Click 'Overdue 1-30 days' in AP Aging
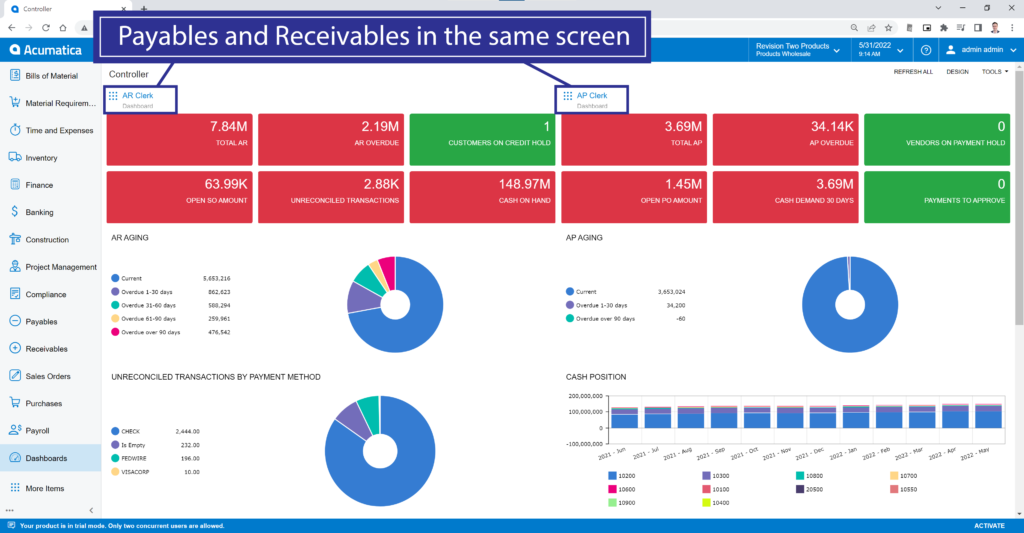The image size is (1024, 533). click(x=601, y=305)
